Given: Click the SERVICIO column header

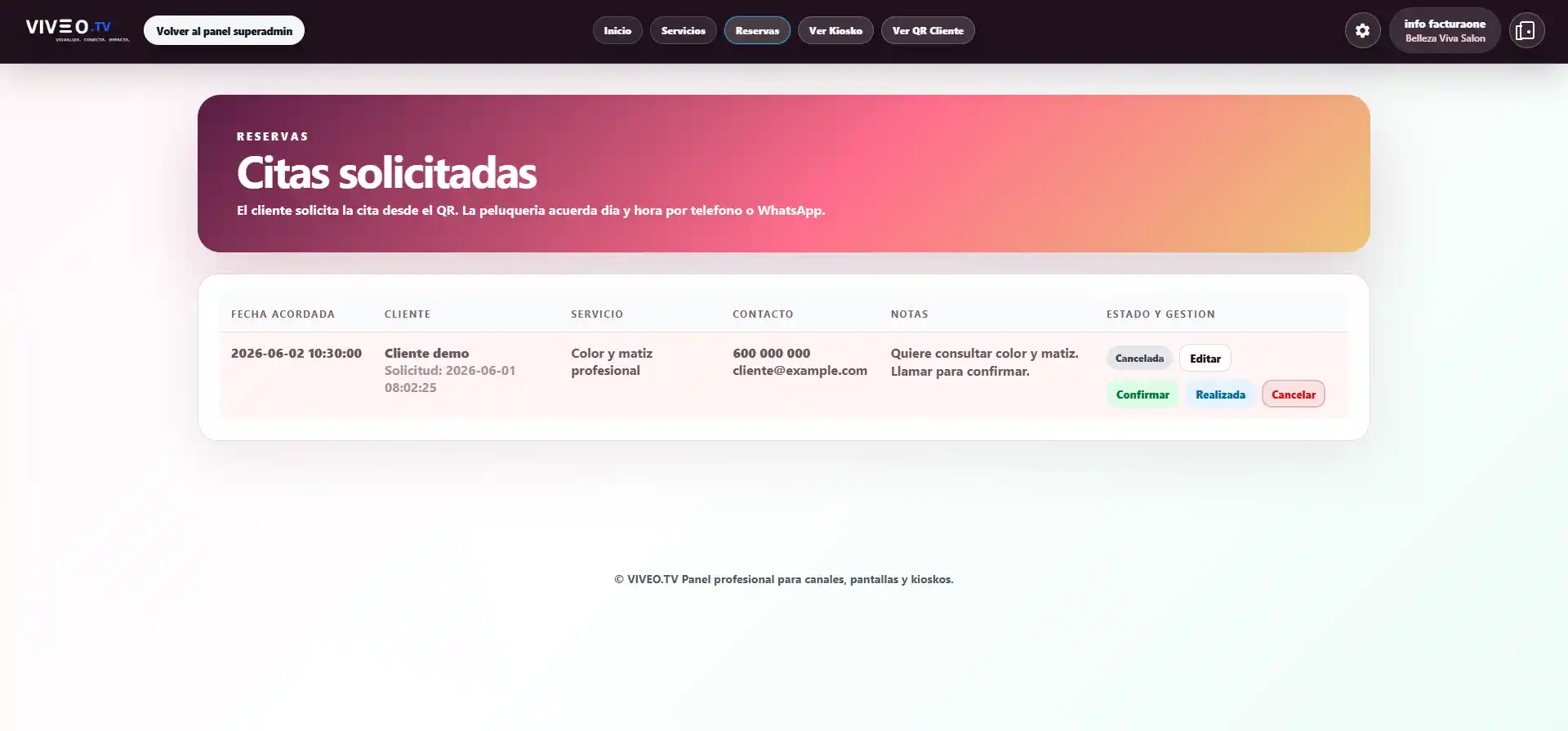Looking at the screenshot, I should [x=597, y=314].
